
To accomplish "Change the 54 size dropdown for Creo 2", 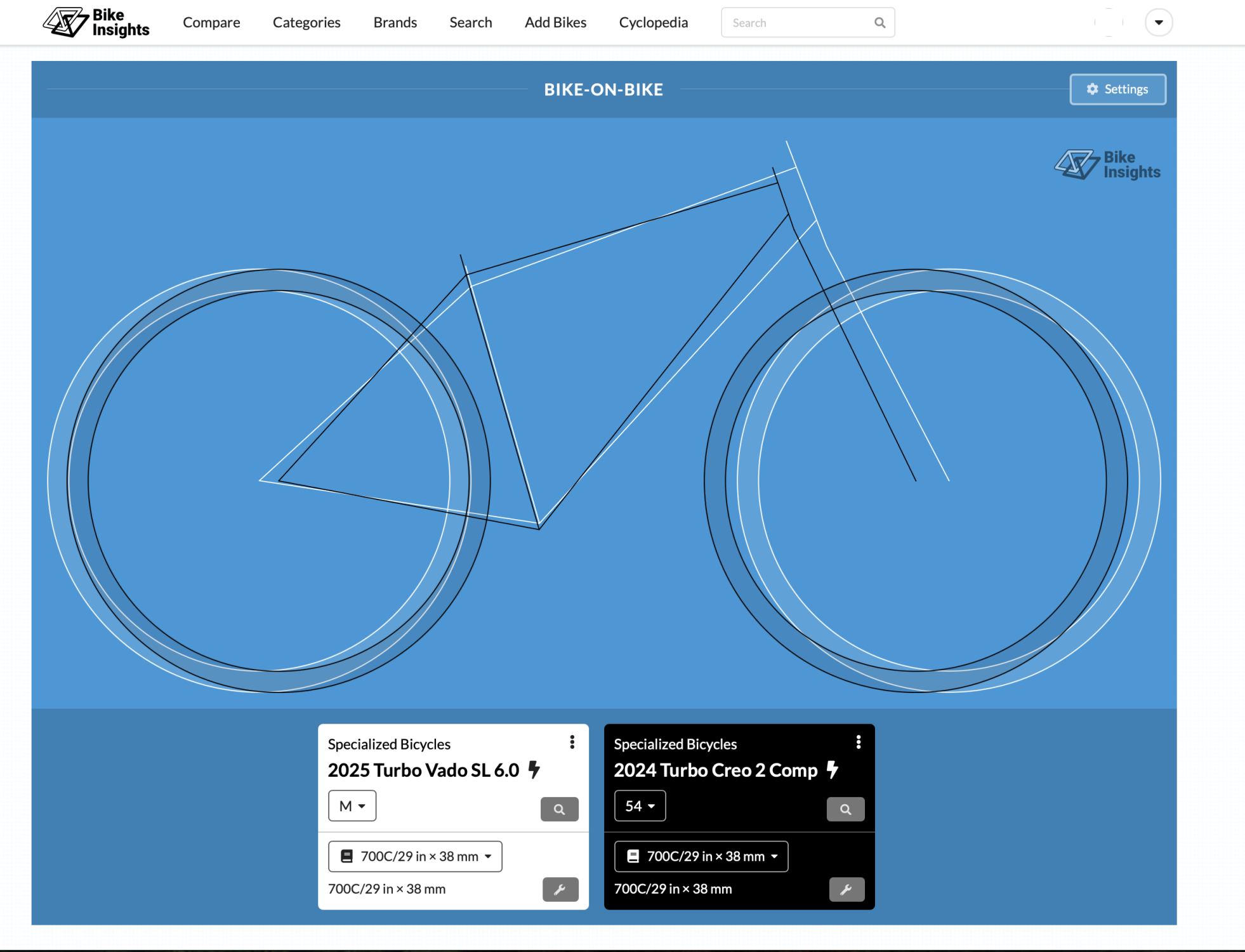I will point(640,805).
